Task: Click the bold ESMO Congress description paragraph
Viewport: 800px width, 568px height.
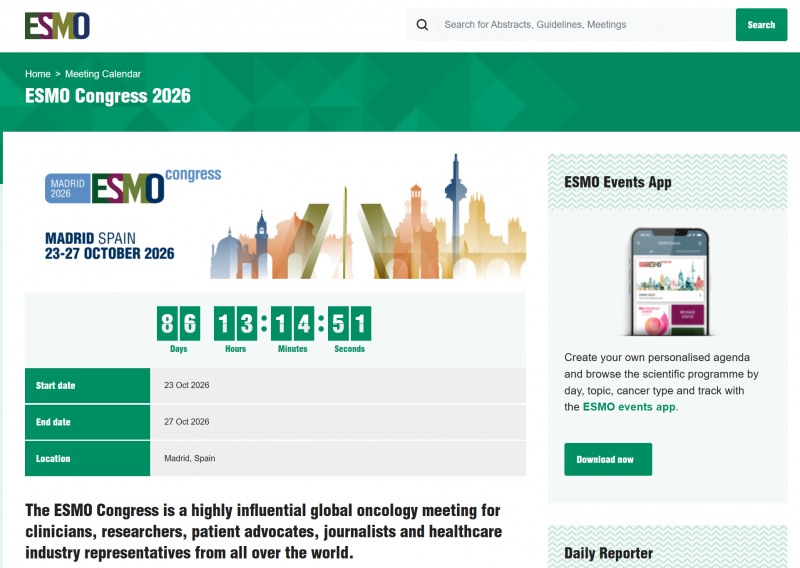Action: coord(263,531)
